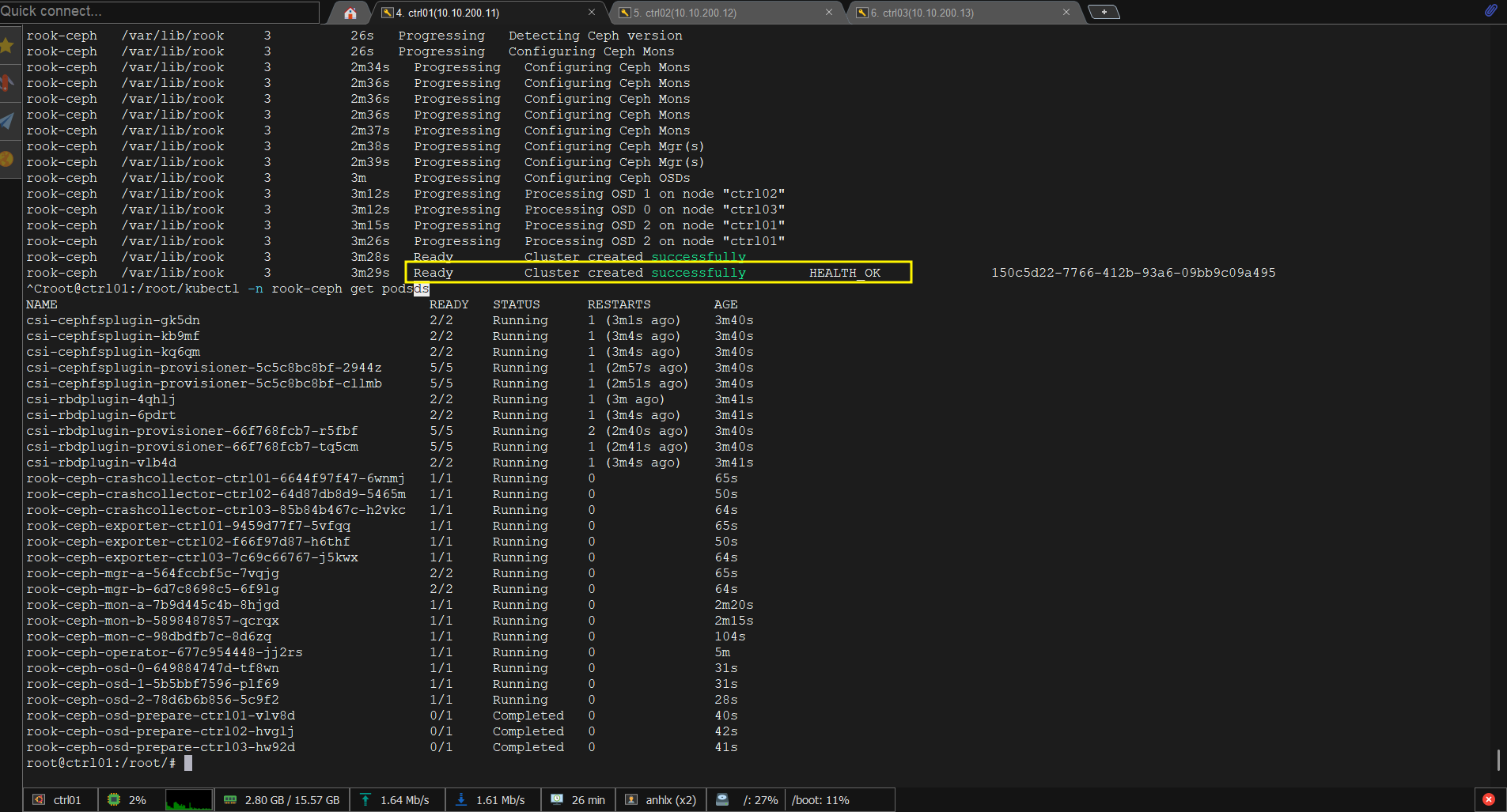Click the 'anhlx (x2)' user label
This screenshot has width=1507, height=812.
click(x=671, y=800)
